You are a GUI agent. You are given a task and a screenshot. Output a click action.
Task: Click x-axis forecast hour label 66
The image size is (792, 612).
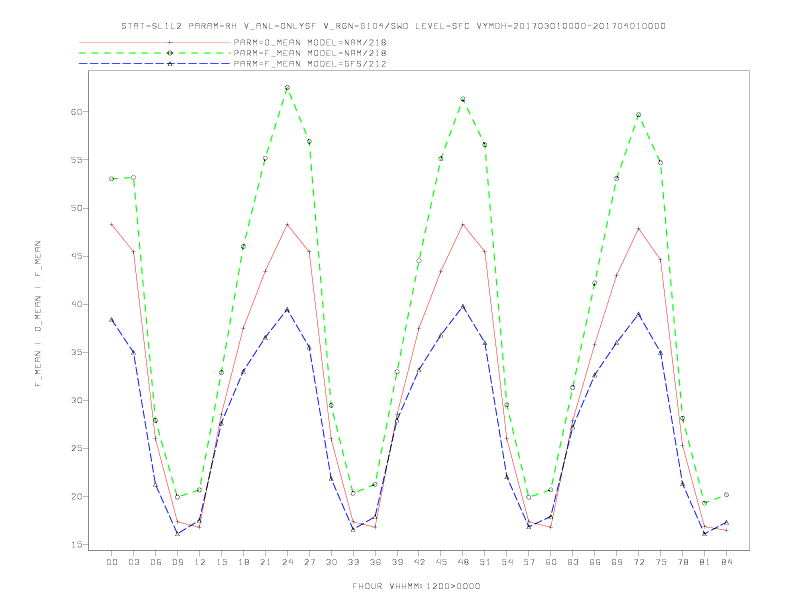click(595, 562)
